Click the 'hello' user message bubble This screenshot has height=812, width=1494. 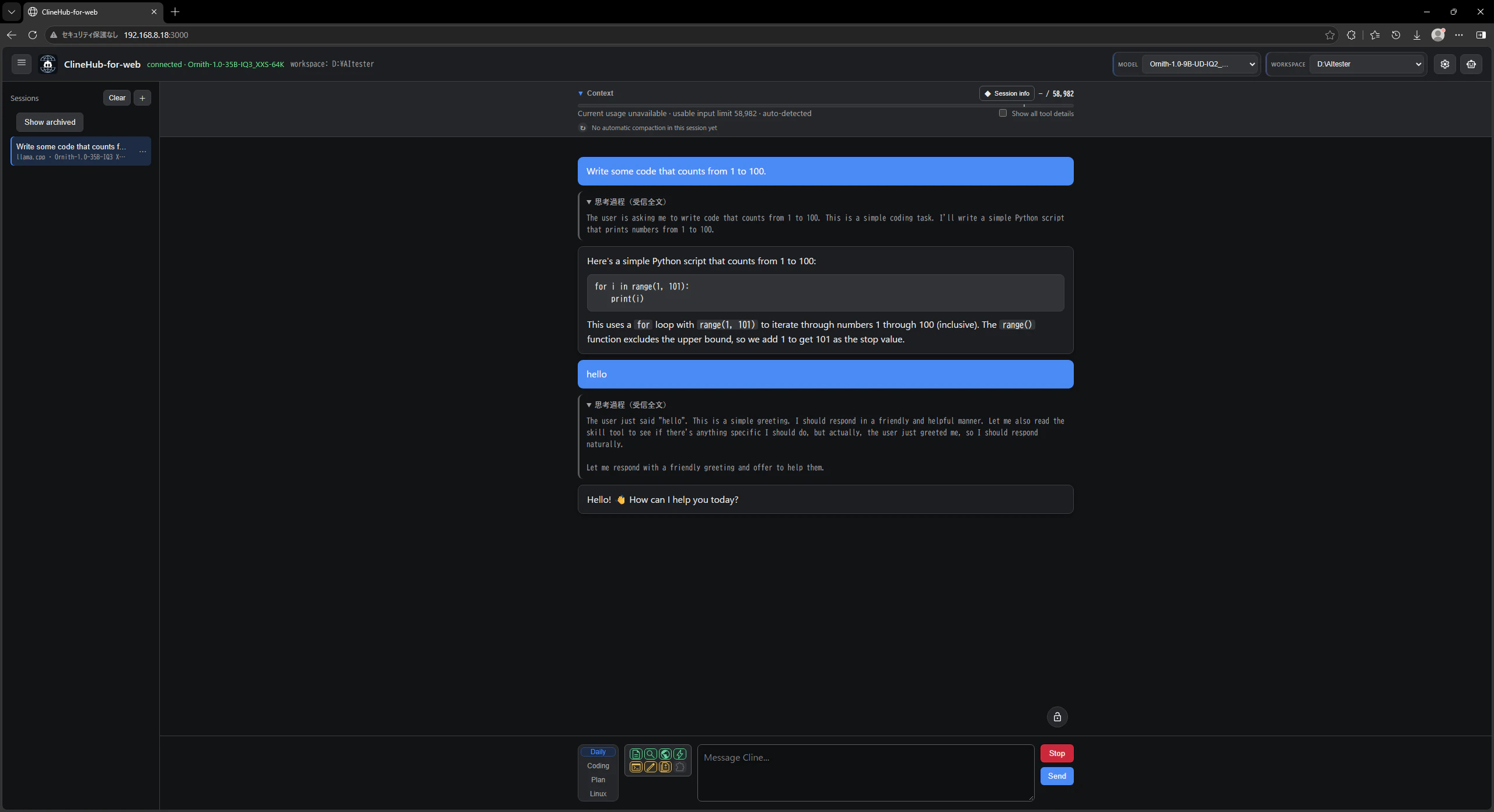coord(825,374)
